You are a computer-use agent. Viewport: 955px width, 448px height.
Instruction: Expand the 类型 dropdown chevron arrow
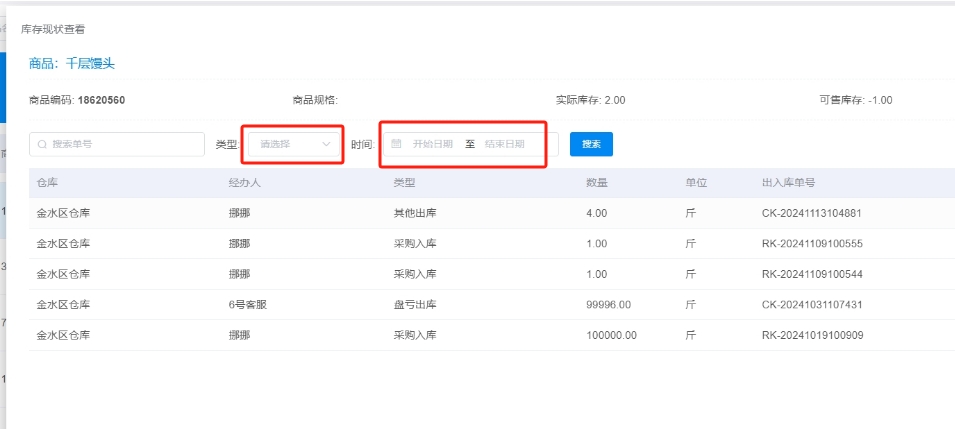[x=326, y=144]
